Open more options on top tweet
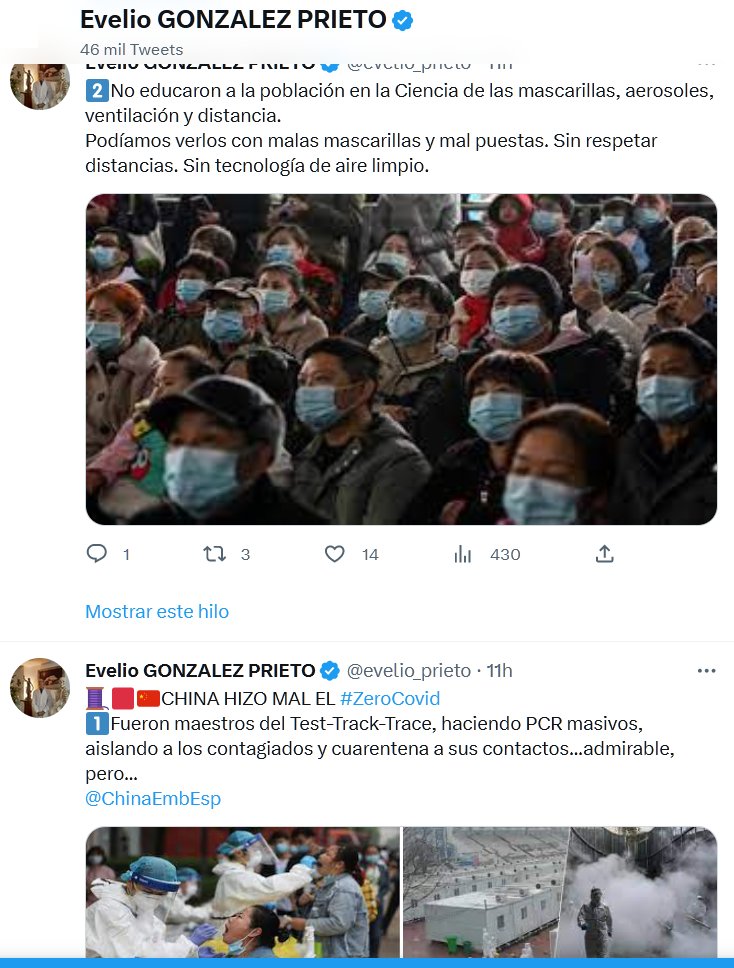This screenshot has width=734, height=968. coord(706,64)
